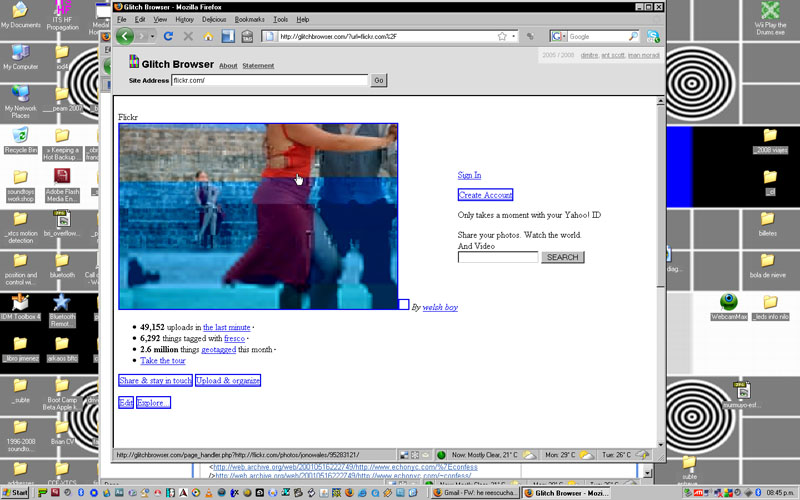Viewport: 800px width, 500px height.
Task: Open the last minute uploads link
Action: click(x=227, y=328)
